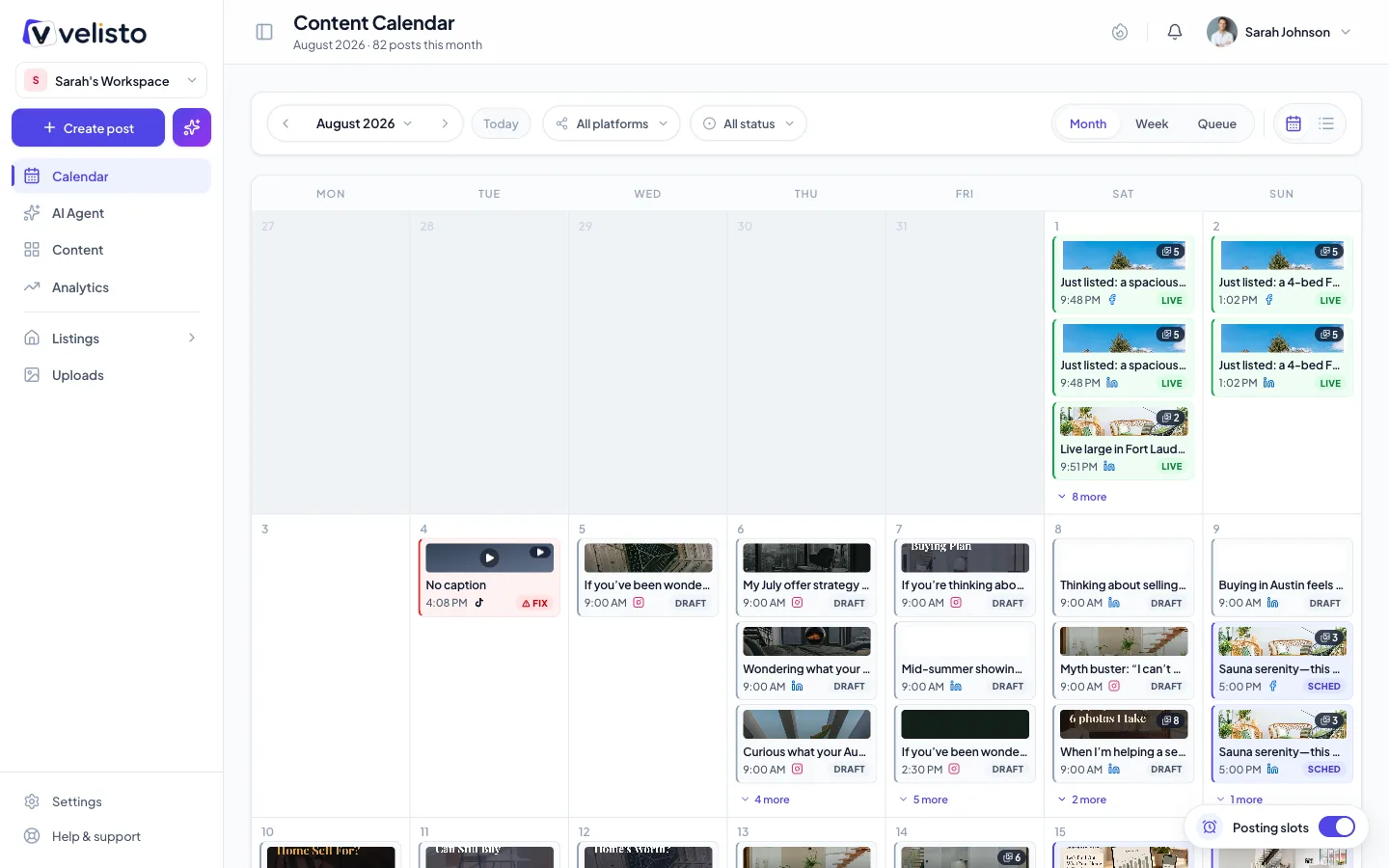This screenshot has width=1389, height=868.
Task: Open Uploads in sidebar
Action: point(111,375)
